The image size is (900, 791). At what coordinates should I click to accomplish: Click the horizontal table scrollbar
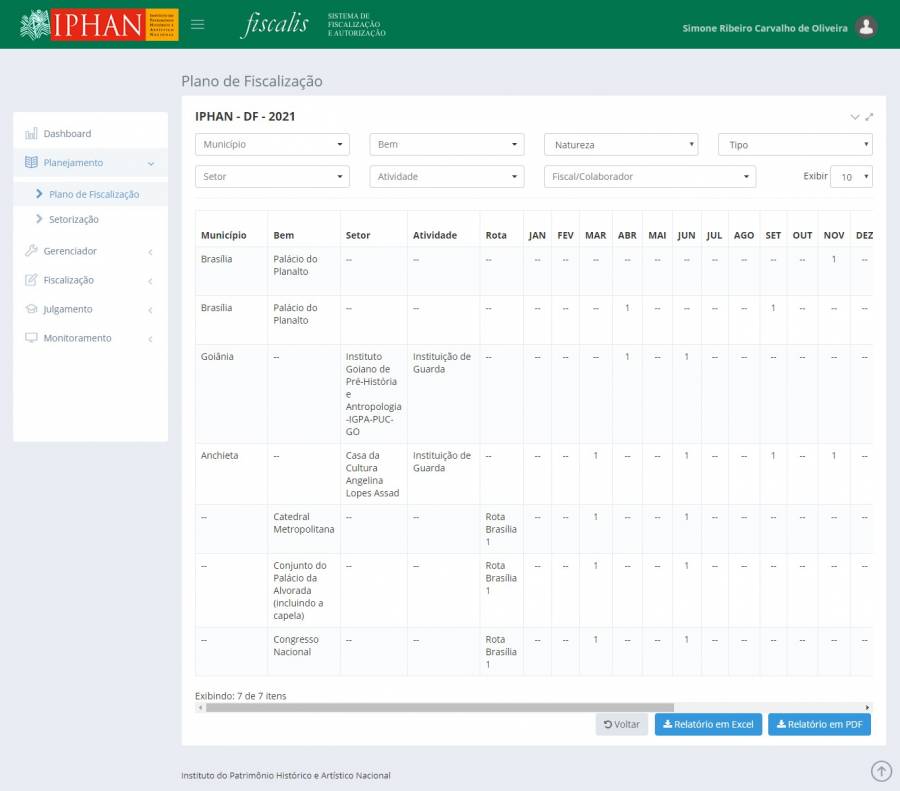pyautogui.click(x=440, y=707)
